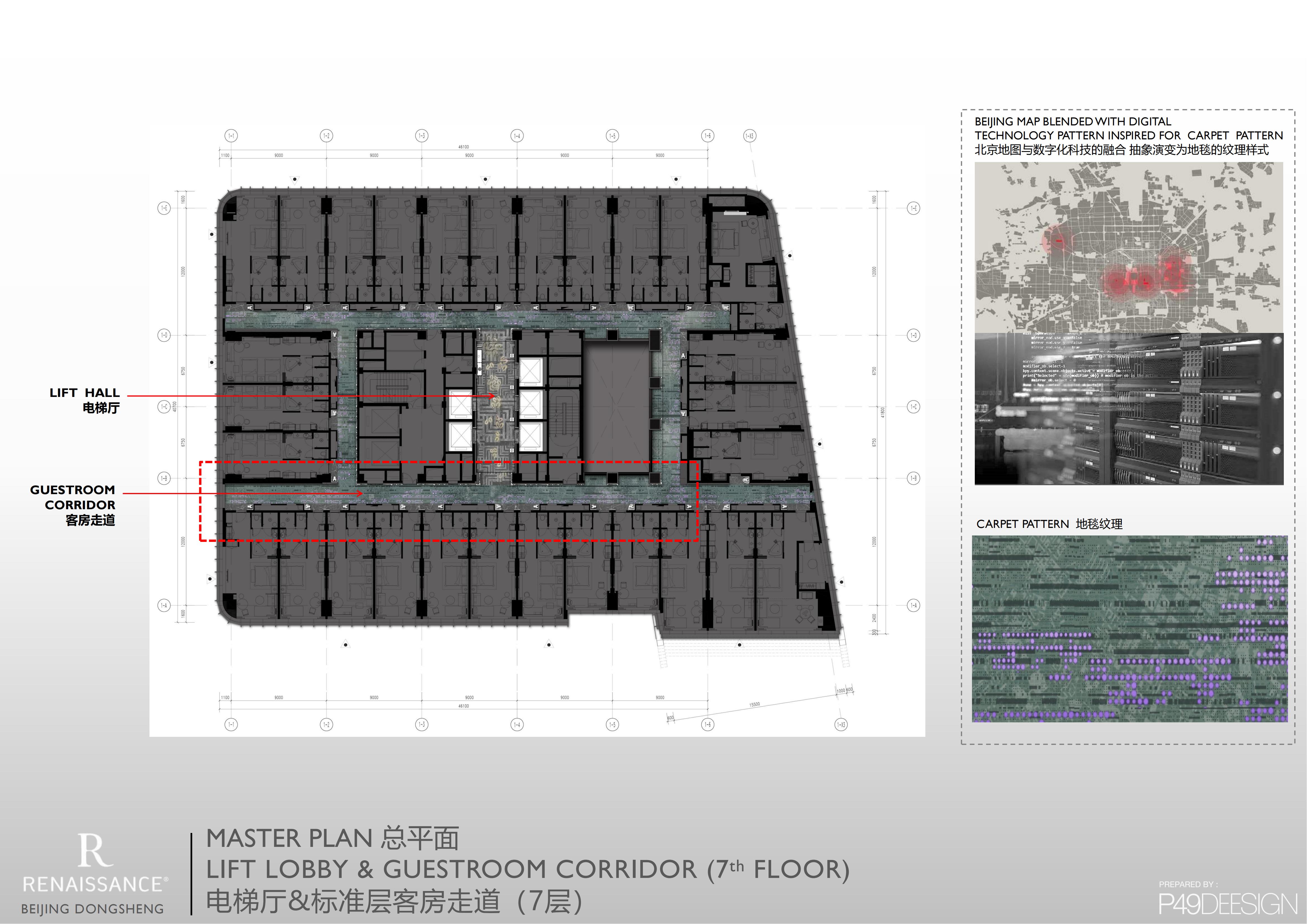Click the Beijing map image with red hotspots
Viewport: 1307px width, 924px height.
(1128, 247)
